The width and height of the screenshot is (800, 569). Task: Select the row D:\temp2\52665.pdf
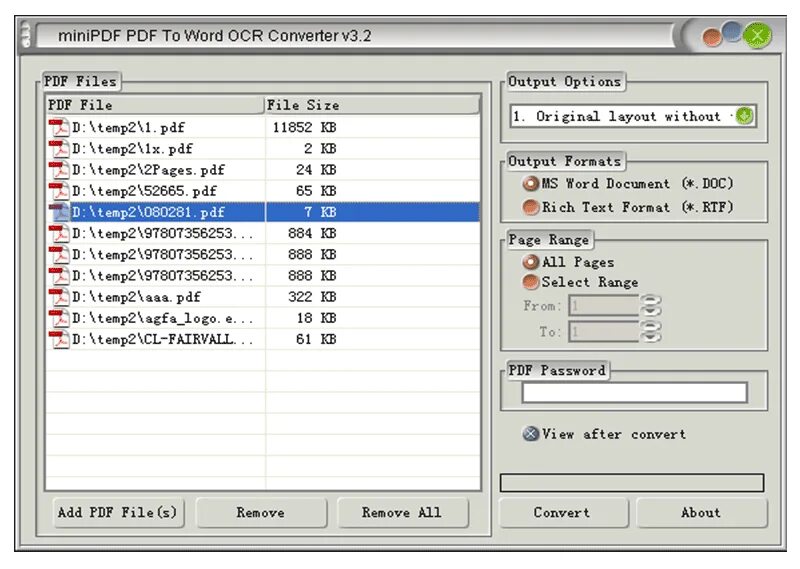click(263, 191)
